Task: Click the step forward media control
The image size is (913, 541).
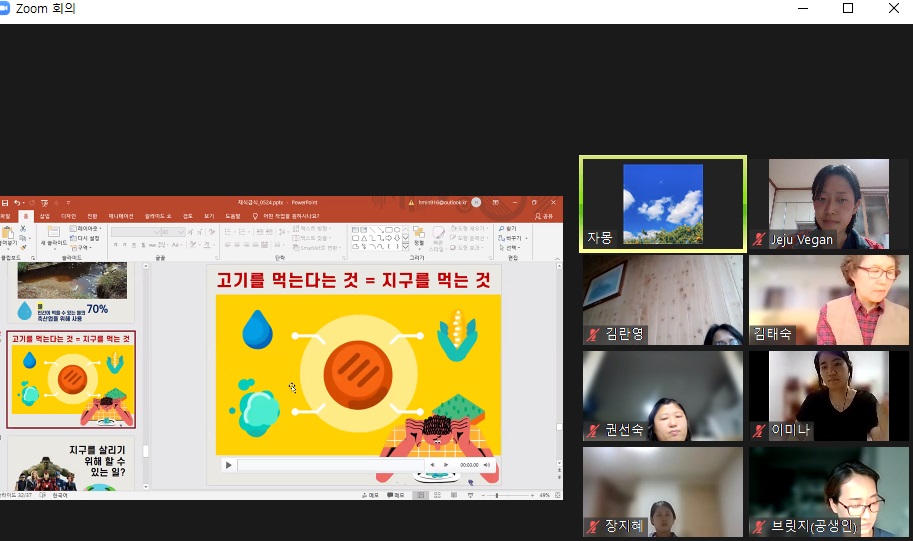Action: pyautogui.click(x=446, y=465)
